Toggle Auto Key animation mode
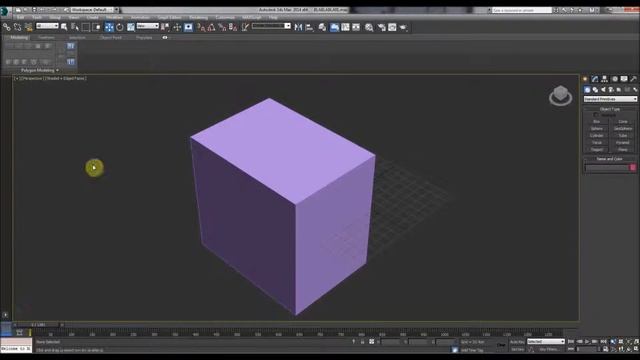This screenshot has width=640, height=360. tap(517, 342)
